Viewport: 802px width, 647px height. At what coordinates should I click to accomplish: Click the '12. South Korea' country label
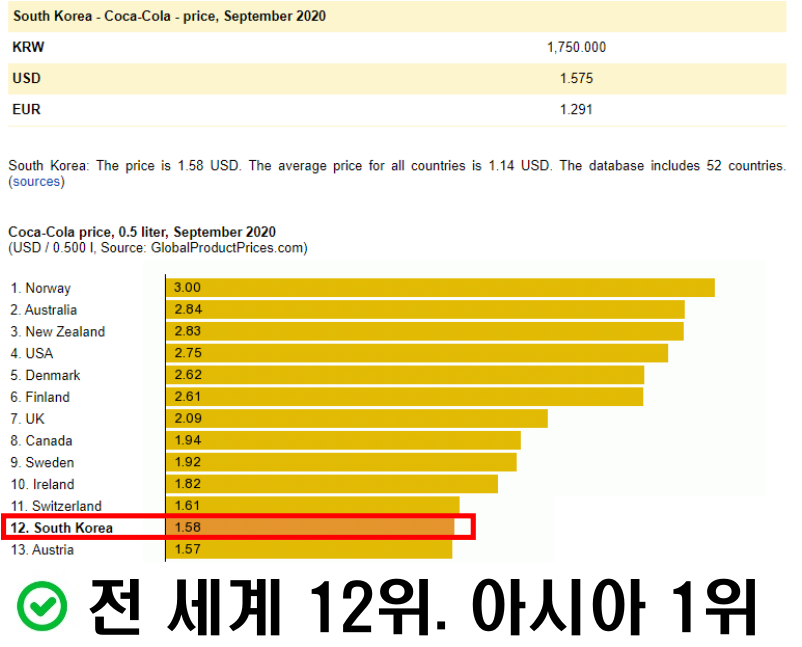click(61, 528)
